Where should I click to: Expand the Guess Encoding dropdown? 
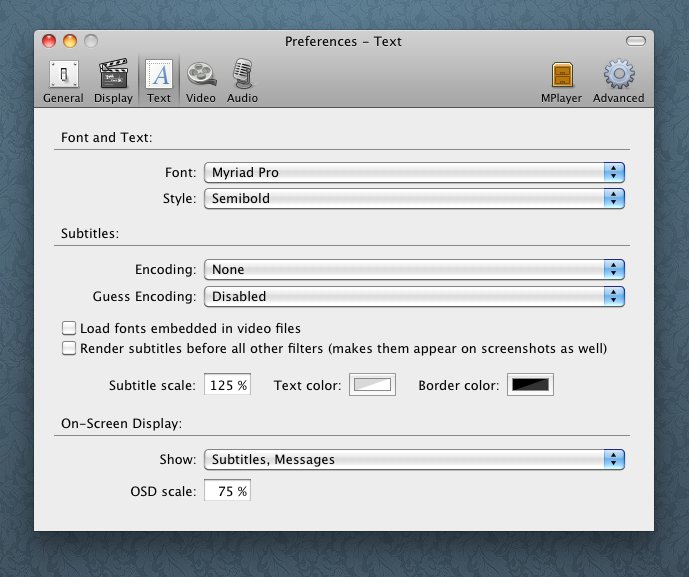click(414, 296)
